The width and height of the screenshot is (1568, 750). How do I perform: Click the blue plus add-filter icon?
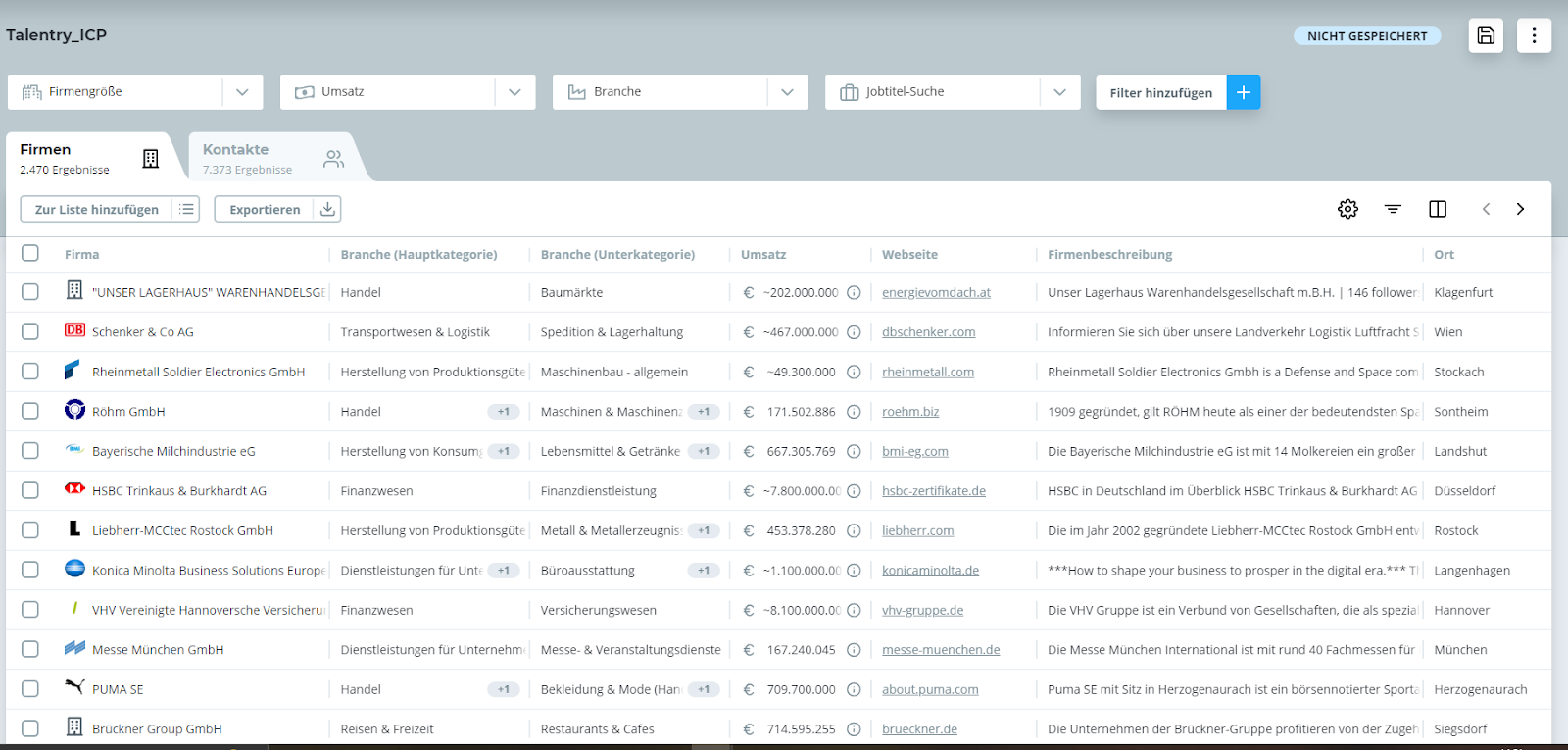tap(1244, 92)
